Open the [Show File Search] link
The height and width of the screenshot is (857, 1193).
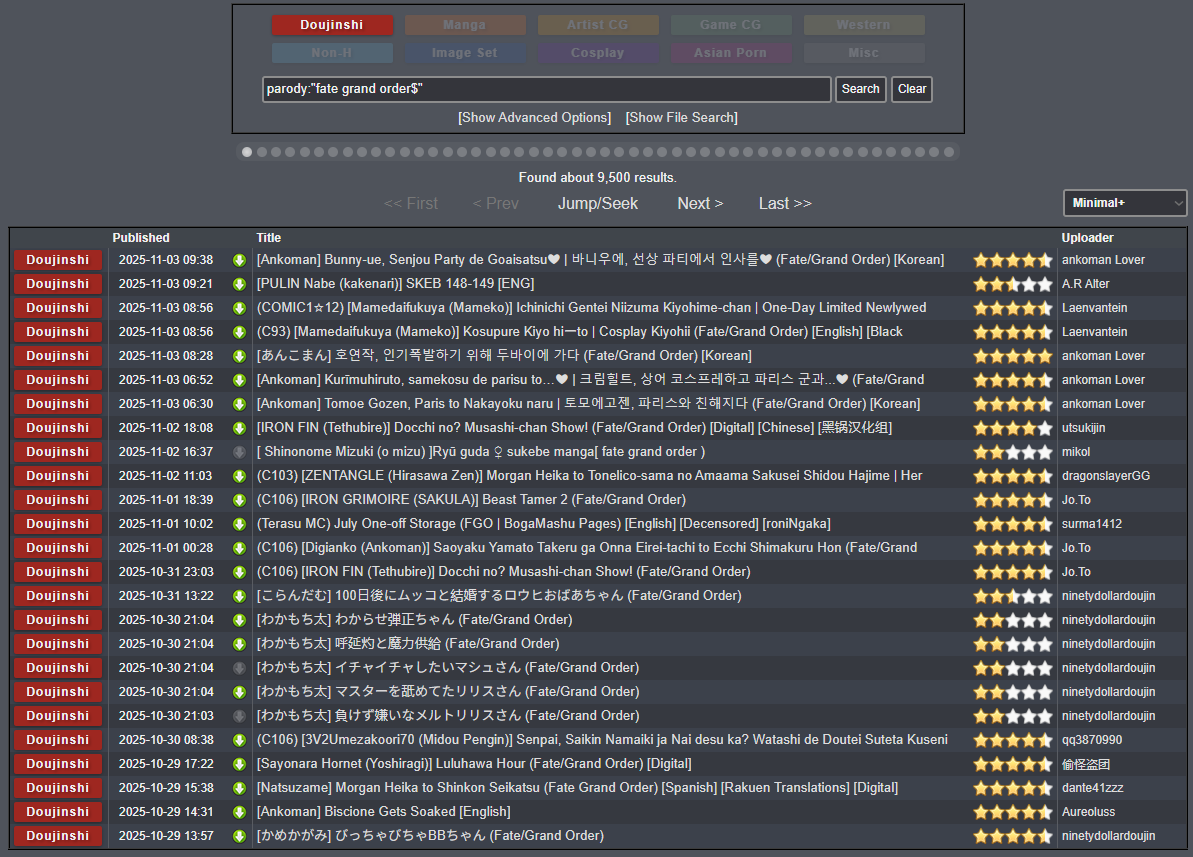pyautogui.click(x=682, y=118)
